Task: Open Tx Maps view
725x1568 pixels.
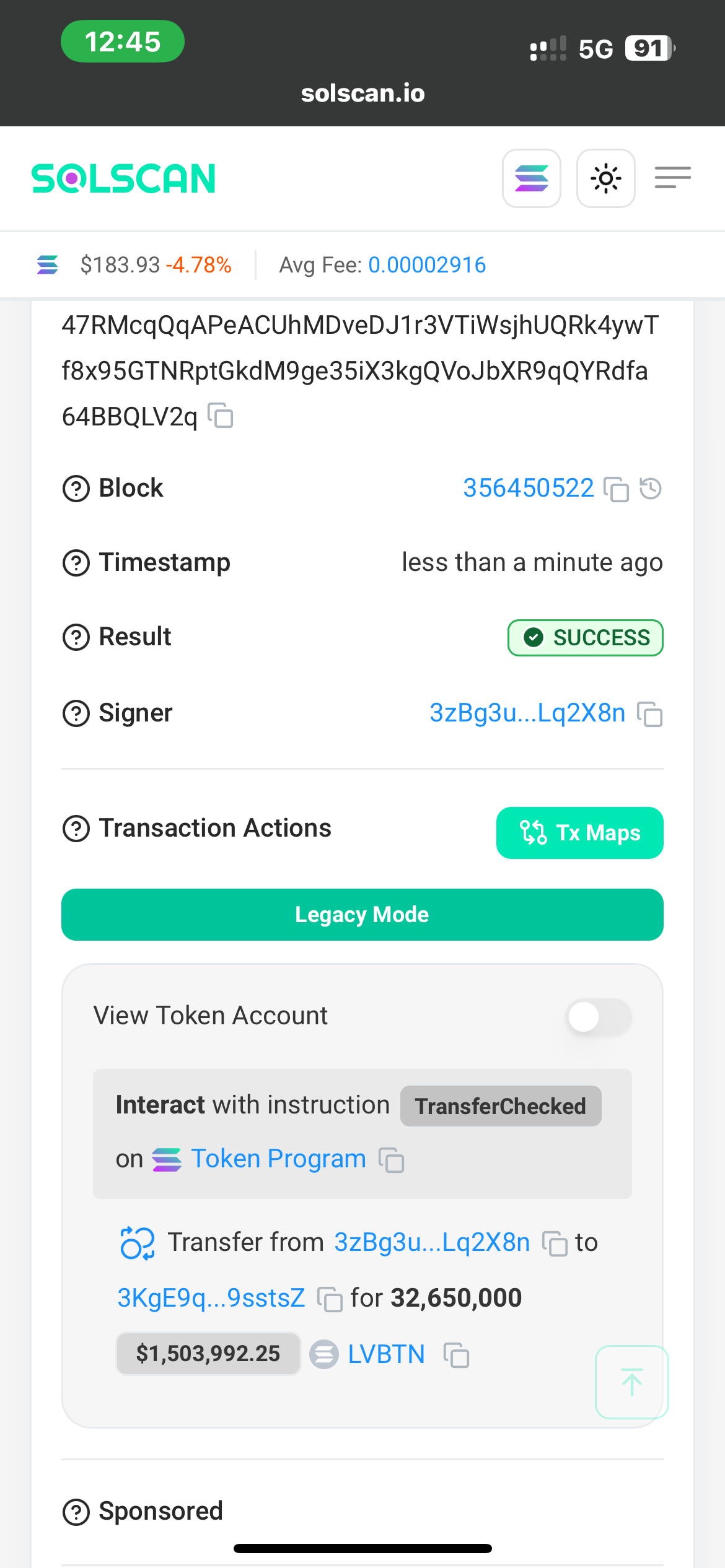Action: coord(580,833)
